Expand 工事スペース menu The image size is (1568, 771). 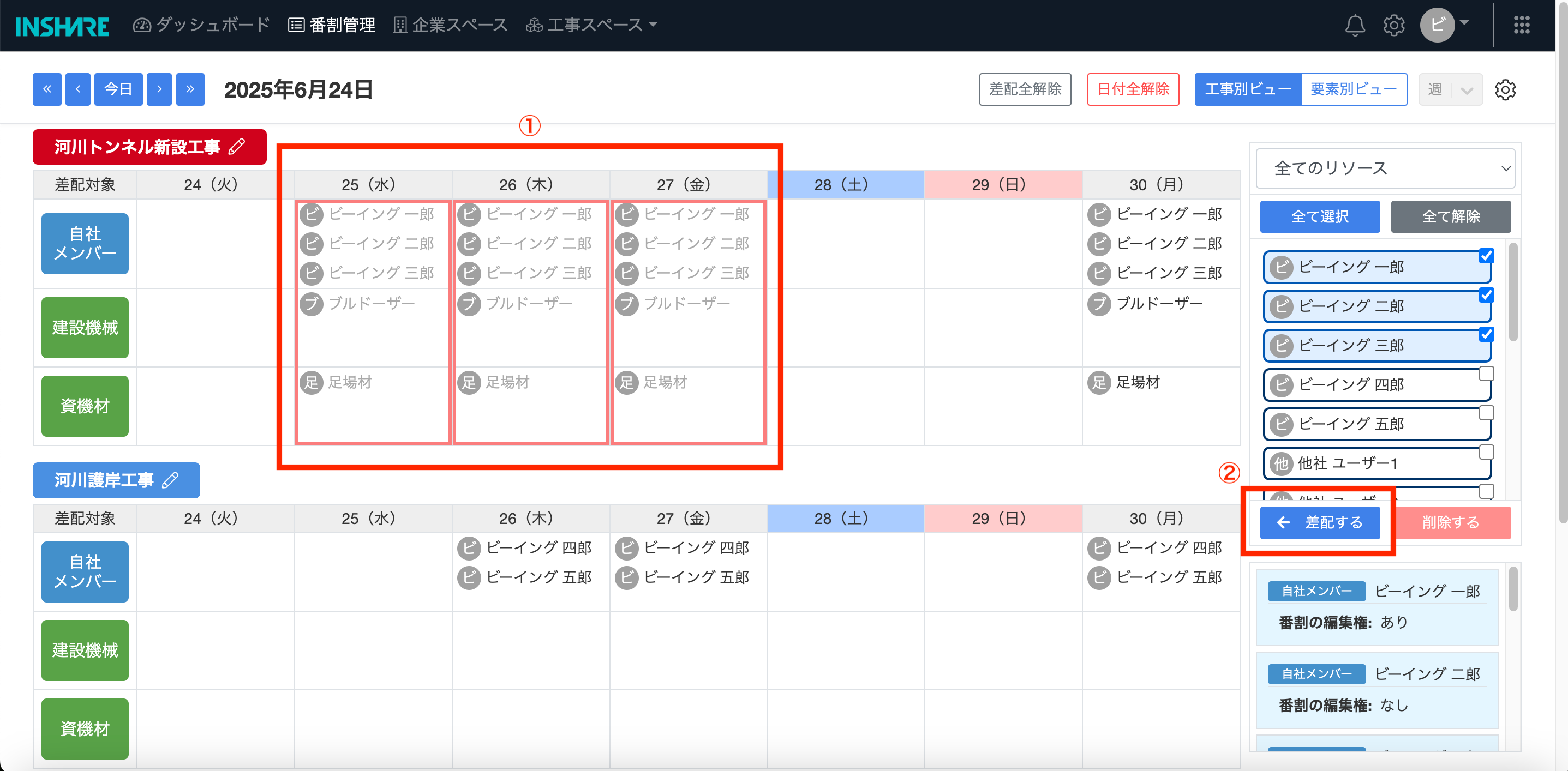591,25
